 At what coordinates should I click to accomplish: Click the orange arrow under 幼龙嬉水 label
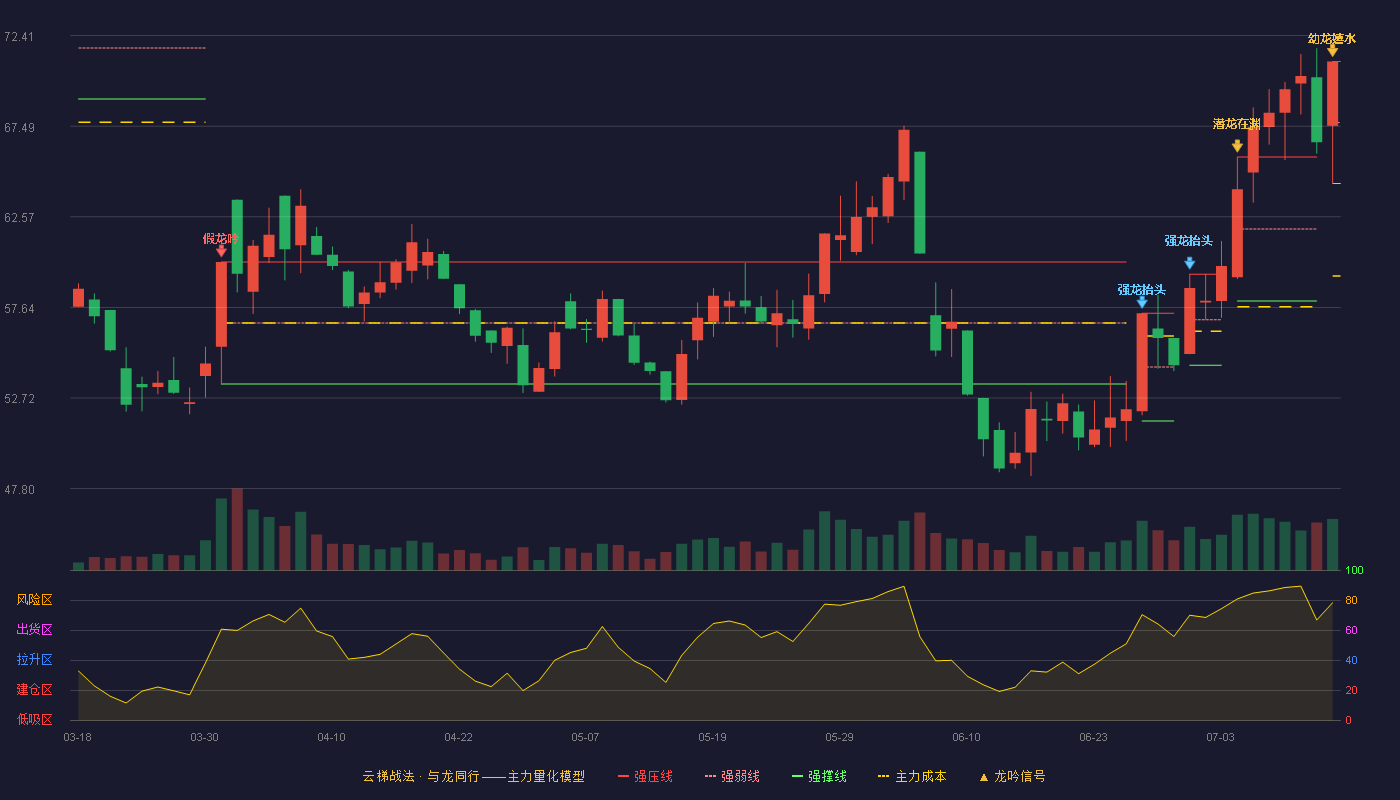pyautogui.click(x=1332, y=50)
